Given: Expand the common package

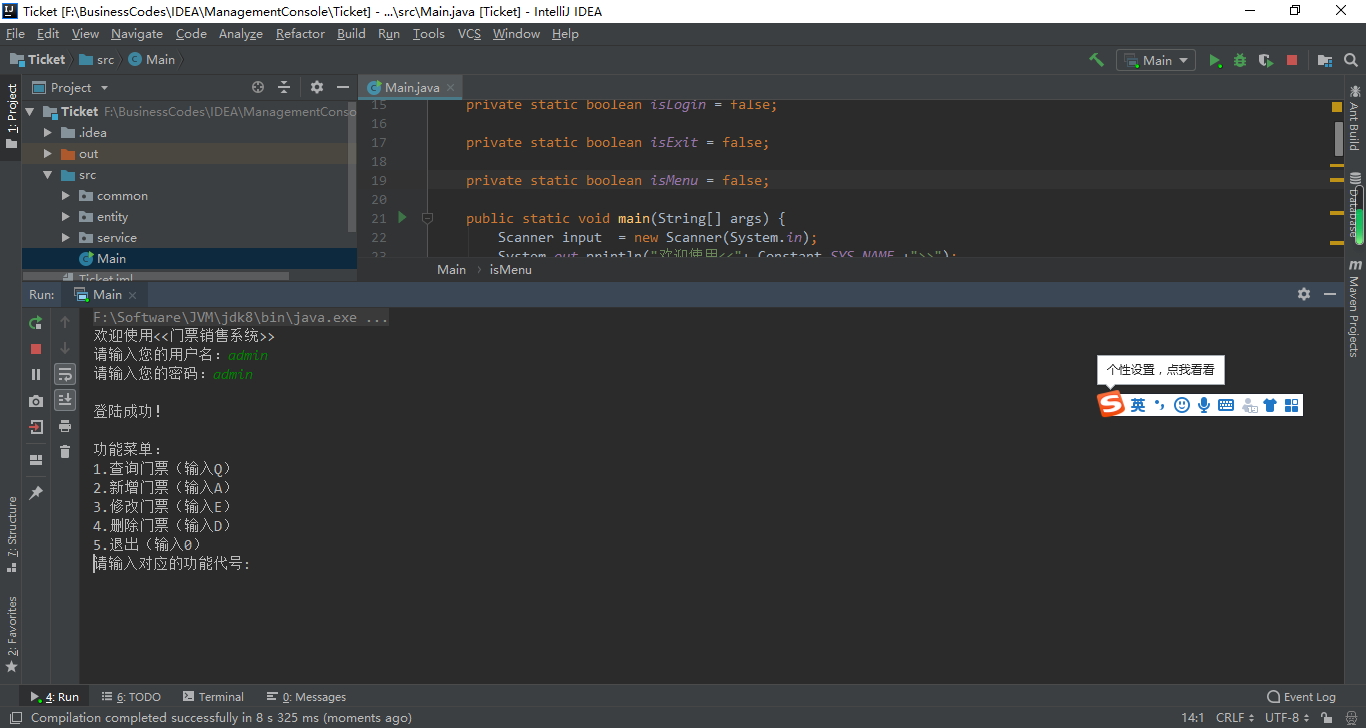Looking at the screenshot, I should point(66,196).
